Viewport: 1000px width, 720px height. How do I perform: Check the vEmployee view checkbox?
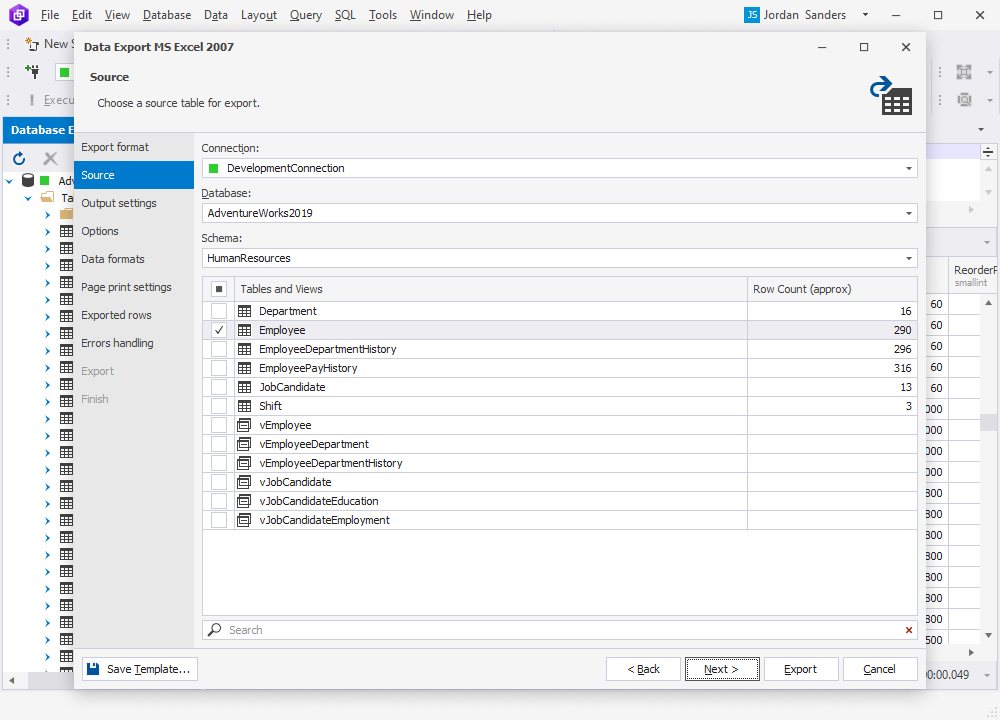219,425
